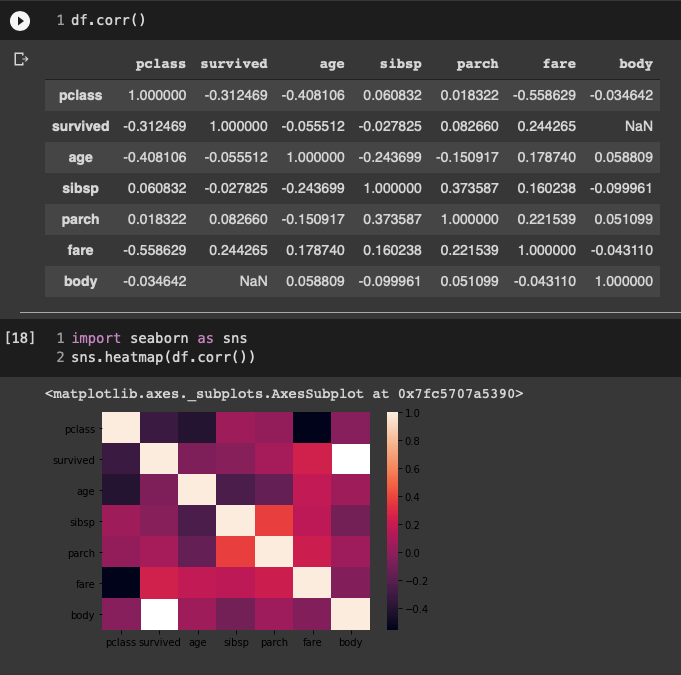Select the 'pclass' column header in table
The width and height of the screenshot is (681, 675).
tap(160, 64)
